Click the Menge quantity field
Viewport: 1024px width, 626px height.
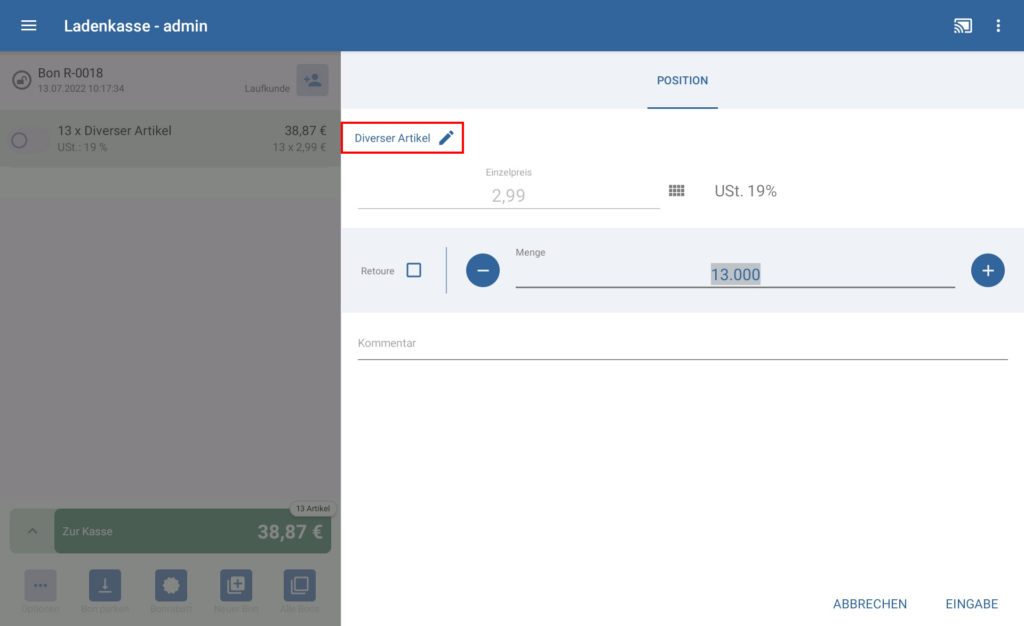[734, 274]
